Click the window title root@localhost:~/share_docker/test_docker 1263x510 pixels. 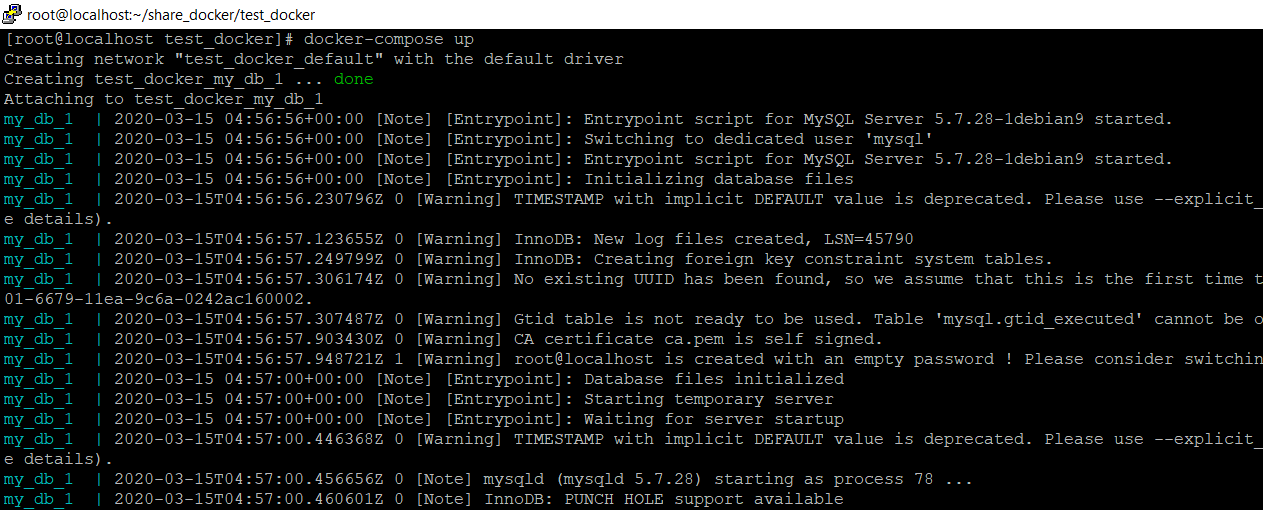click(x=171, y=15)
